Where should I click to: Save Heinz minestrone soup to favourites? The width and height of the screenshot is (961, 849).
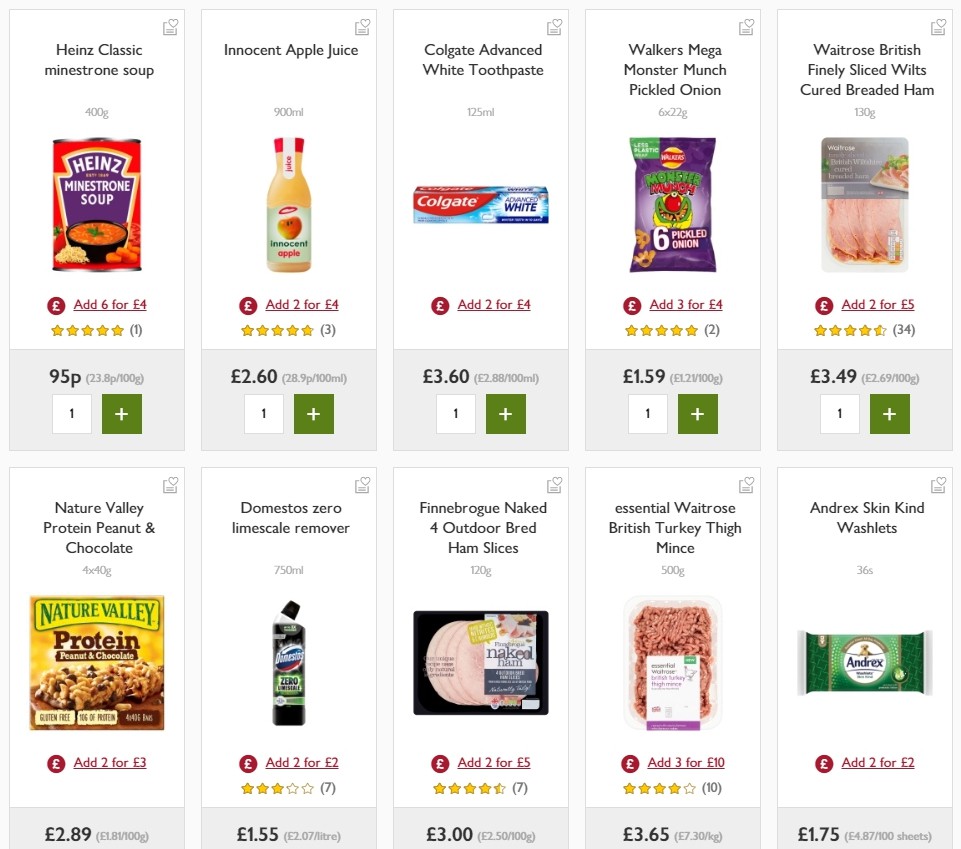pos(170,27)
